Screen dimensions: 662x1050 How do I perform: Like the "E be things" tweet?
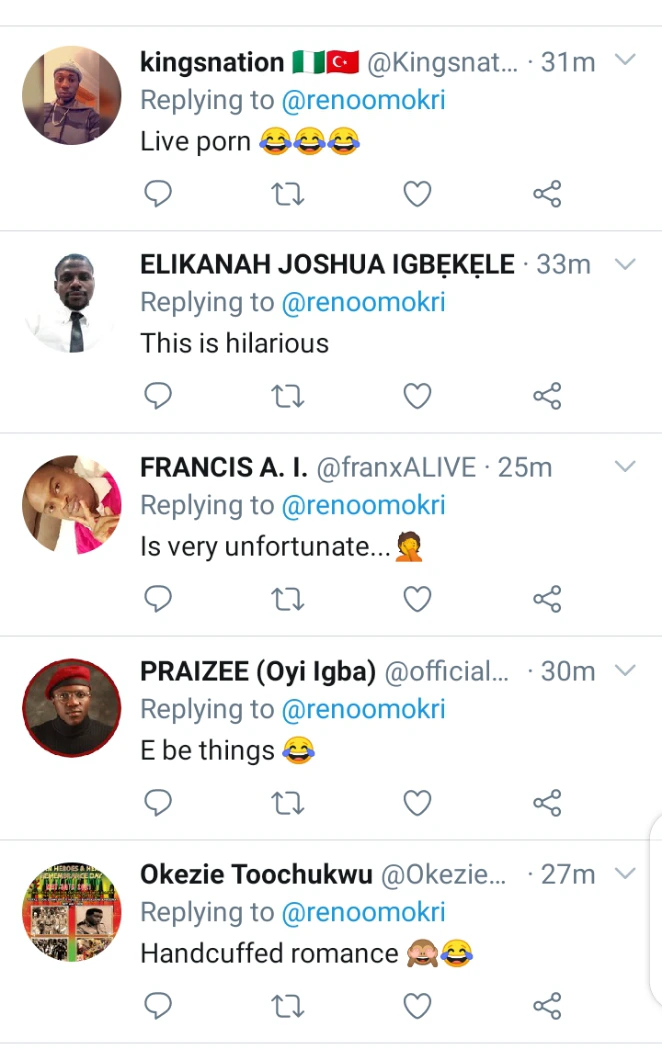[417, 802]
